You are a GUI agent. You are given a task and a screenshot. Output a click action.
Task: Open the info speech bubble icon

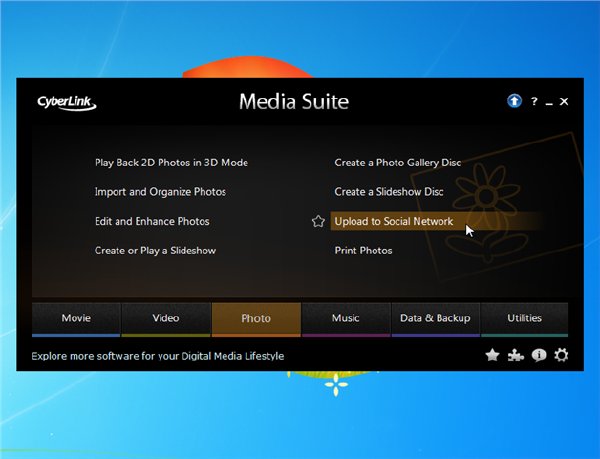pyautogui.click(x=539, y=355)
